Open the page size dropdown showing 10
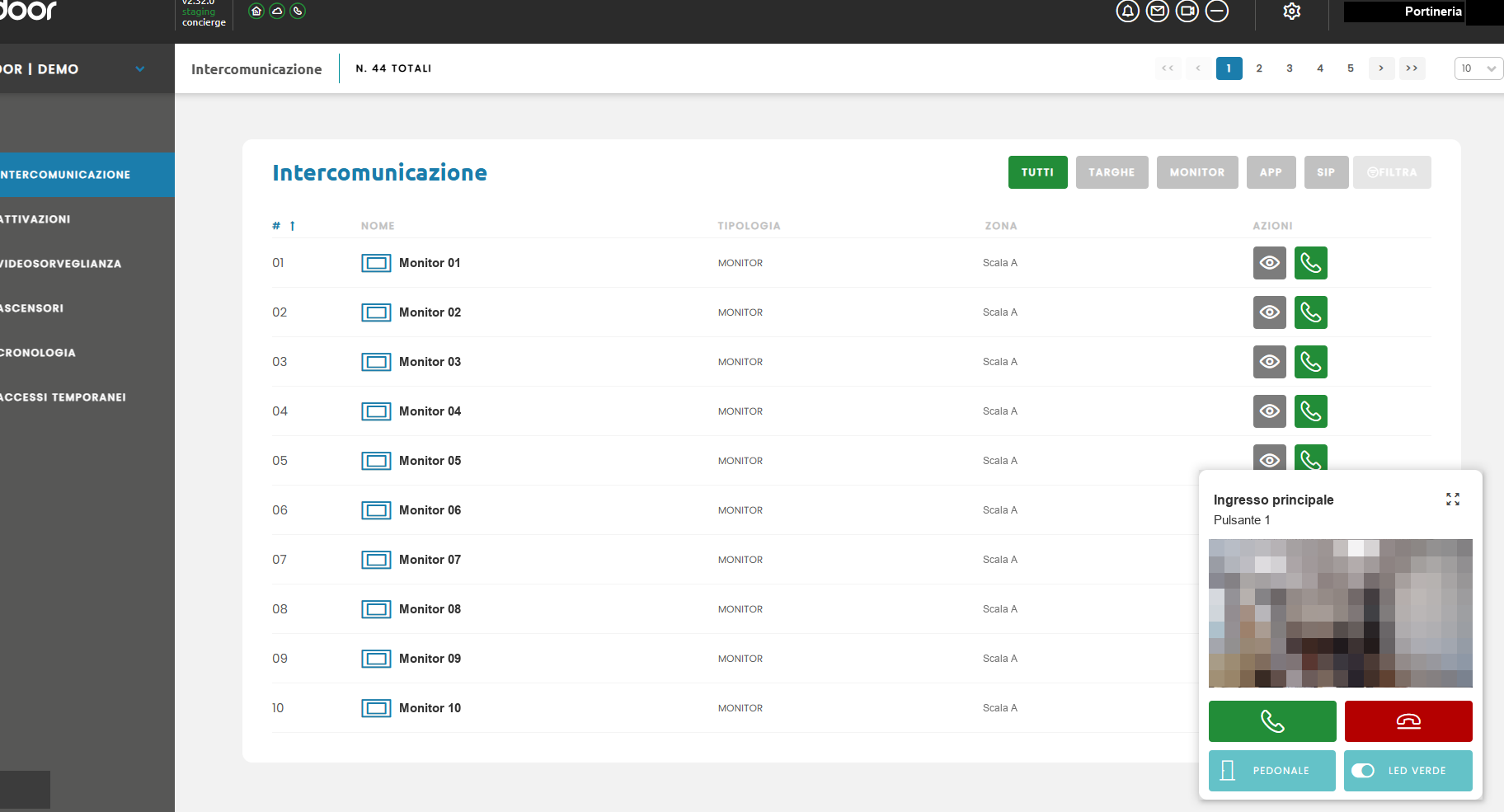 pyautogui.click(x=1478, y=68)
